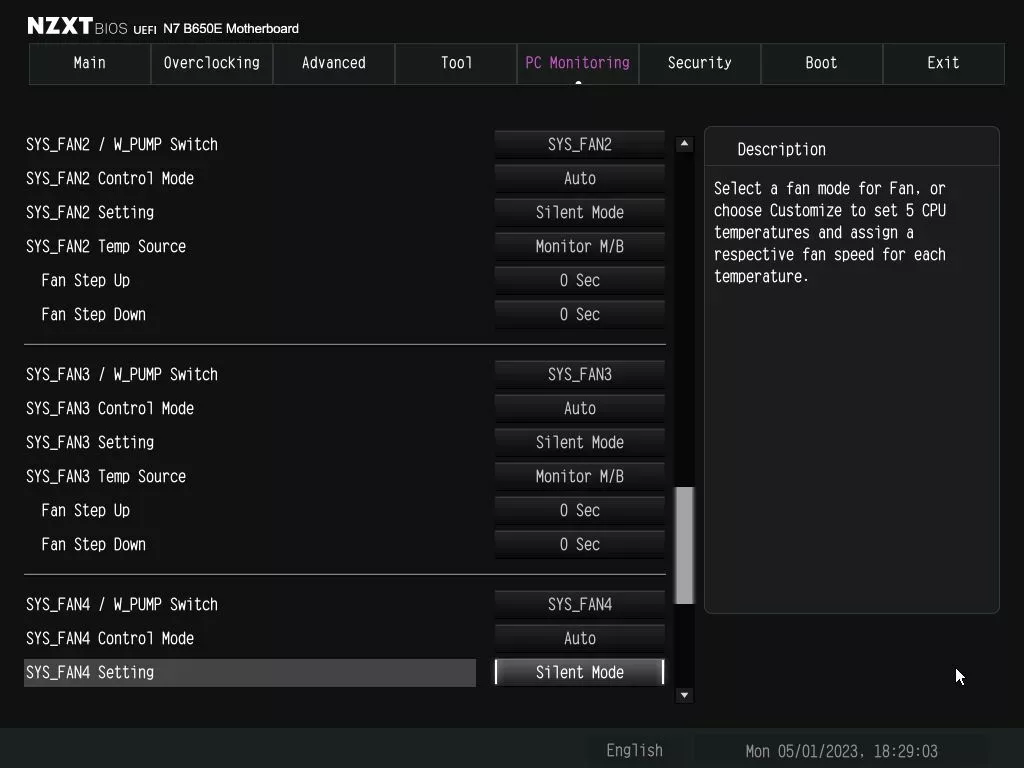The width and height of the screenshot is (1024, 768).
Task: Open the SYS_FAN3 Control Mode selector
Action: tap(579, 408)
